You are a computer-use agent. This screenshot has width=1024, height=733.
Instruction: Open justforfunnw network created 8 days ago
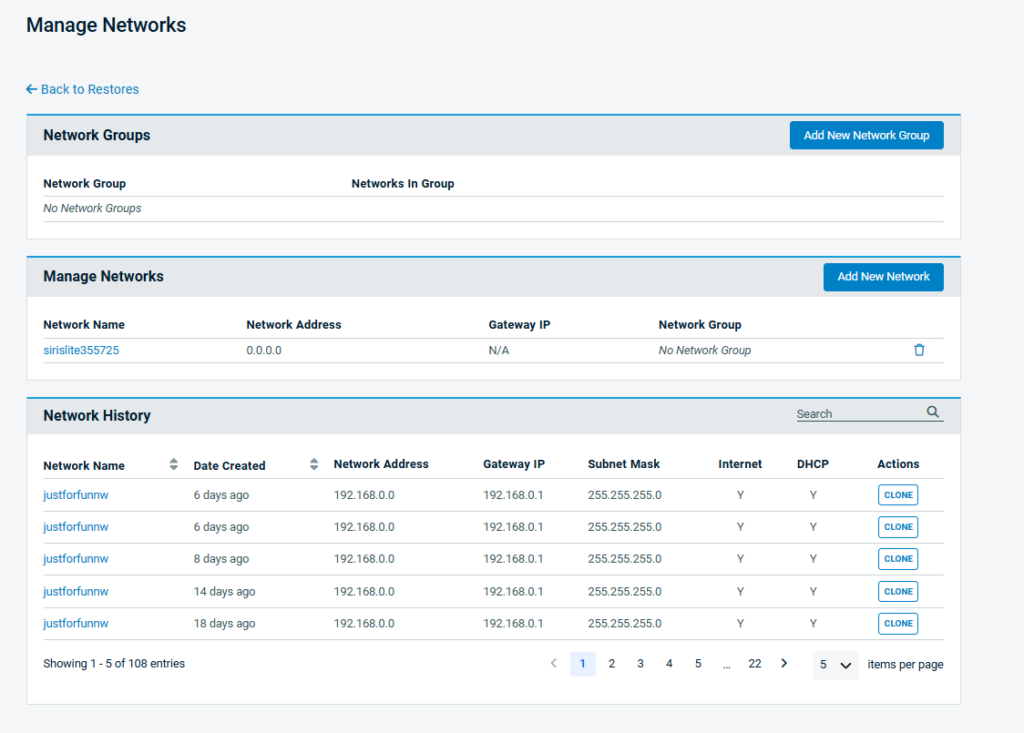76,559
